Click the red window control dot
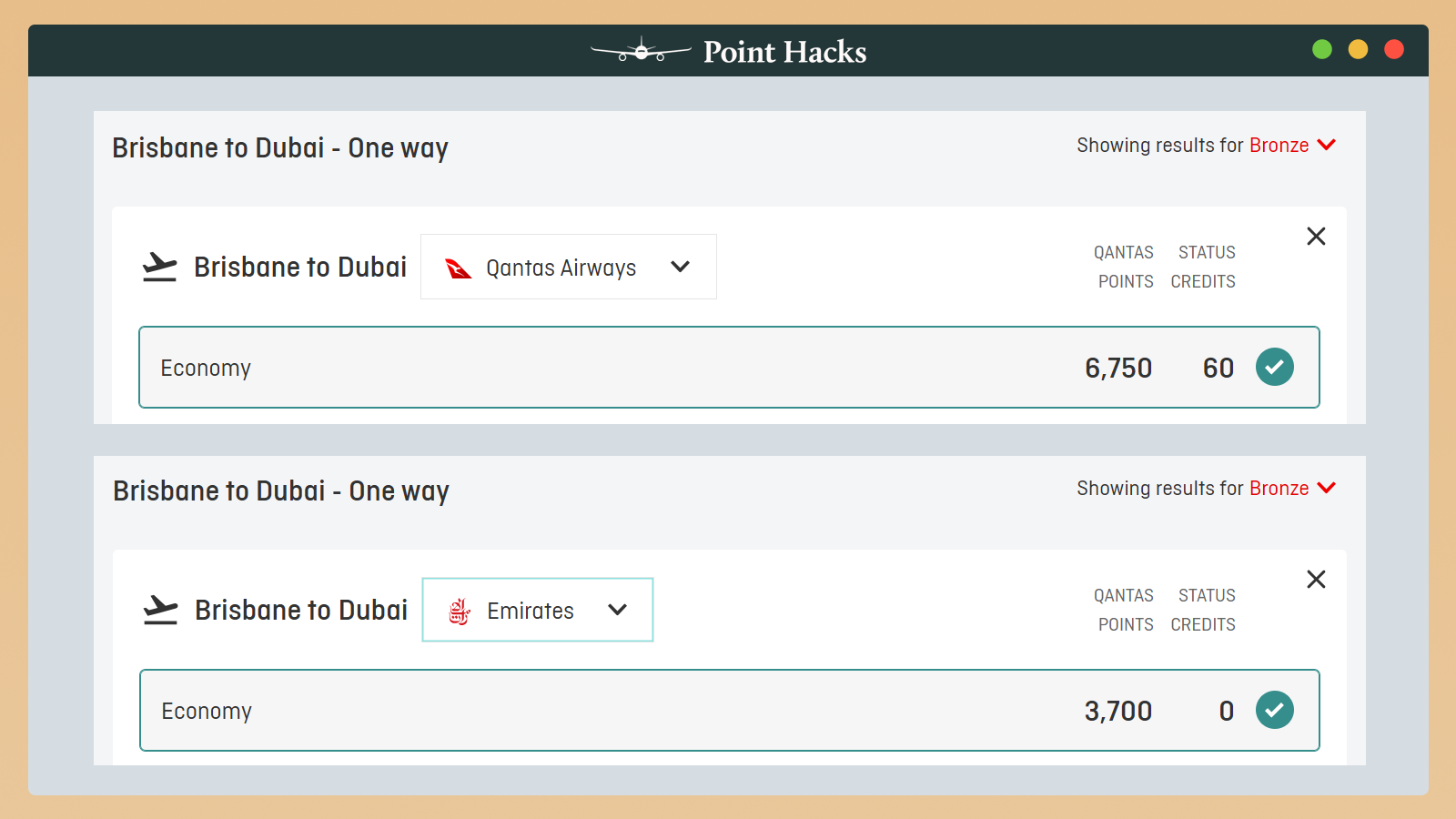The height and width of the screenshot is (819, 1456). pos(1394,49)
